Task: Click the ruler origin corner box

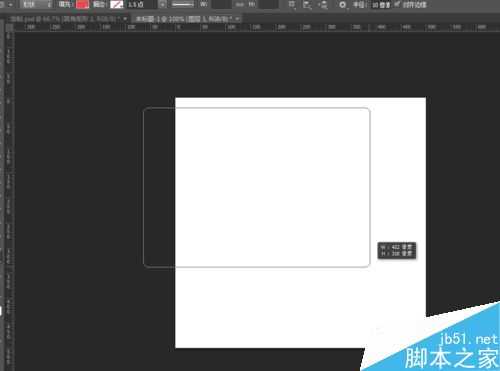Action: click(10, 27)
